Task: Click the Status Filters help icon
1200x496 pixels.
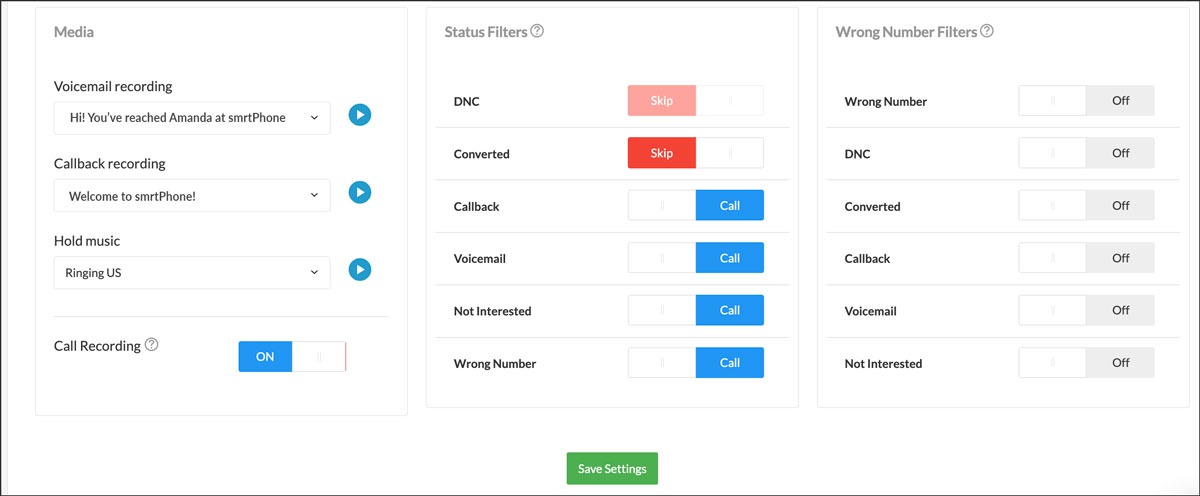Action: (537, 31)
